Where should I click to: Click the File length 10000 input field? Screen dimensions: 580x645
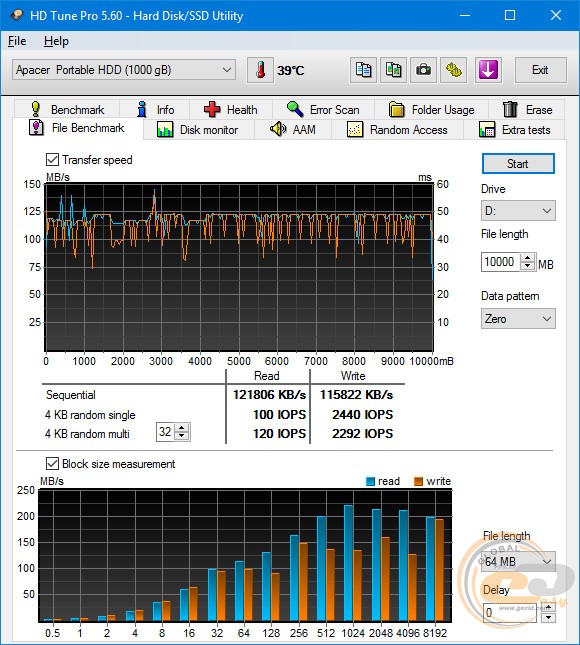click(x=501, y=262)
